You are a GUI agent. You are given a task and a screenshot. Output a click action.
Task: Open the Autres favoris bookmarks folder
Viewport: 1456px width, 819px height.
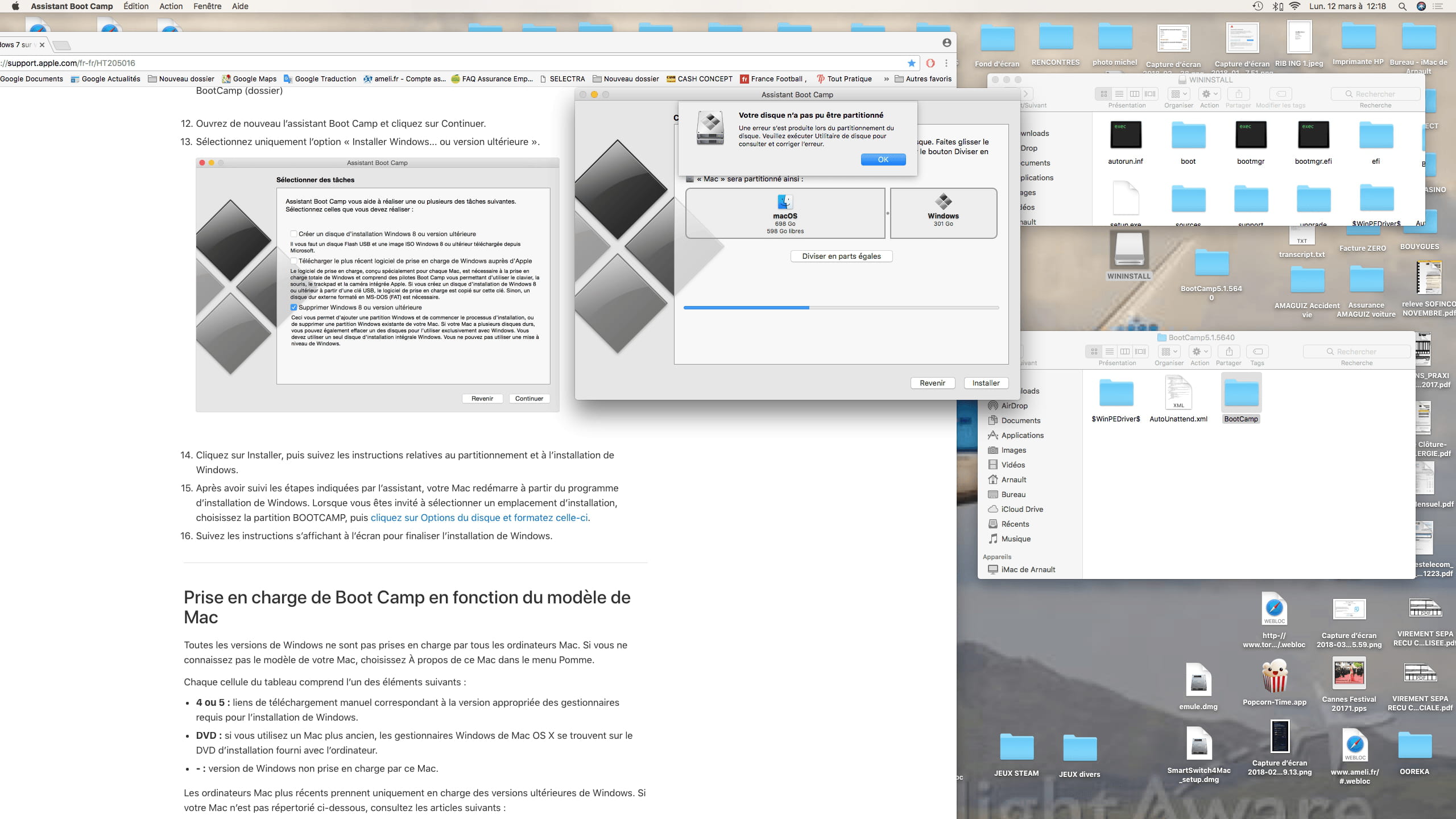923,79
